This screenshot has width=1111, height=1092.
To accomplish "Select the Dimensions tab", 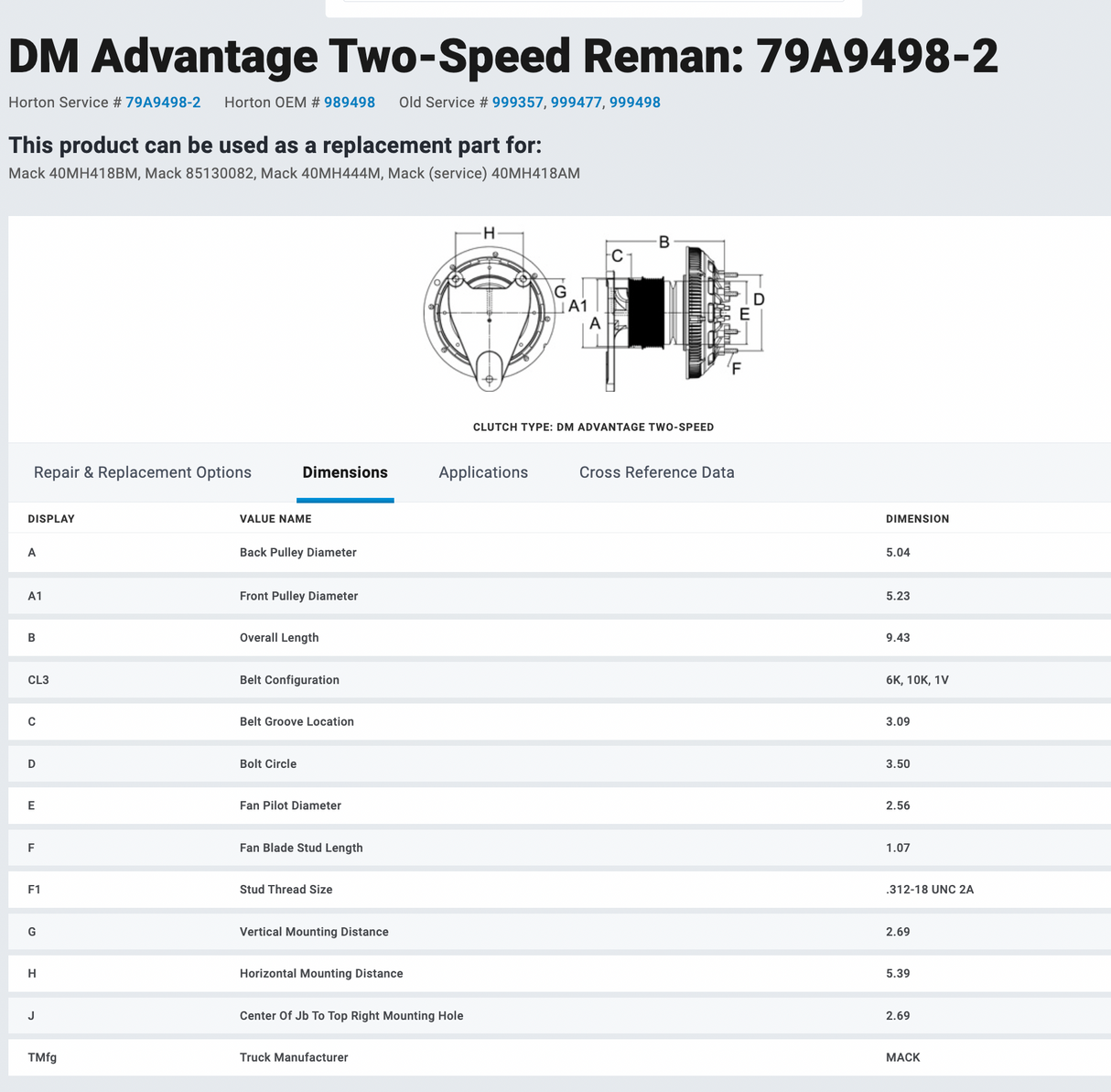I will [345, 472].
